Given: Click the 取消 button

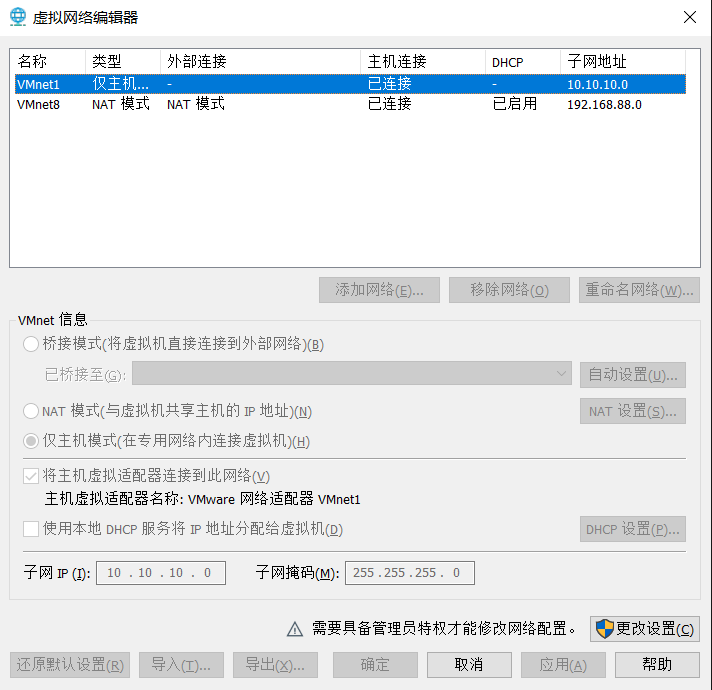Looking at the screenshot, I should point(469,665).
